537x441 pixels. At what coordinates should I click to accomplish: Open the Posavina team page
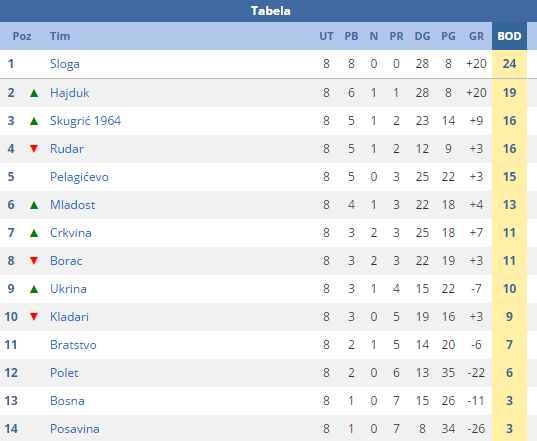[x=75, y=429]
